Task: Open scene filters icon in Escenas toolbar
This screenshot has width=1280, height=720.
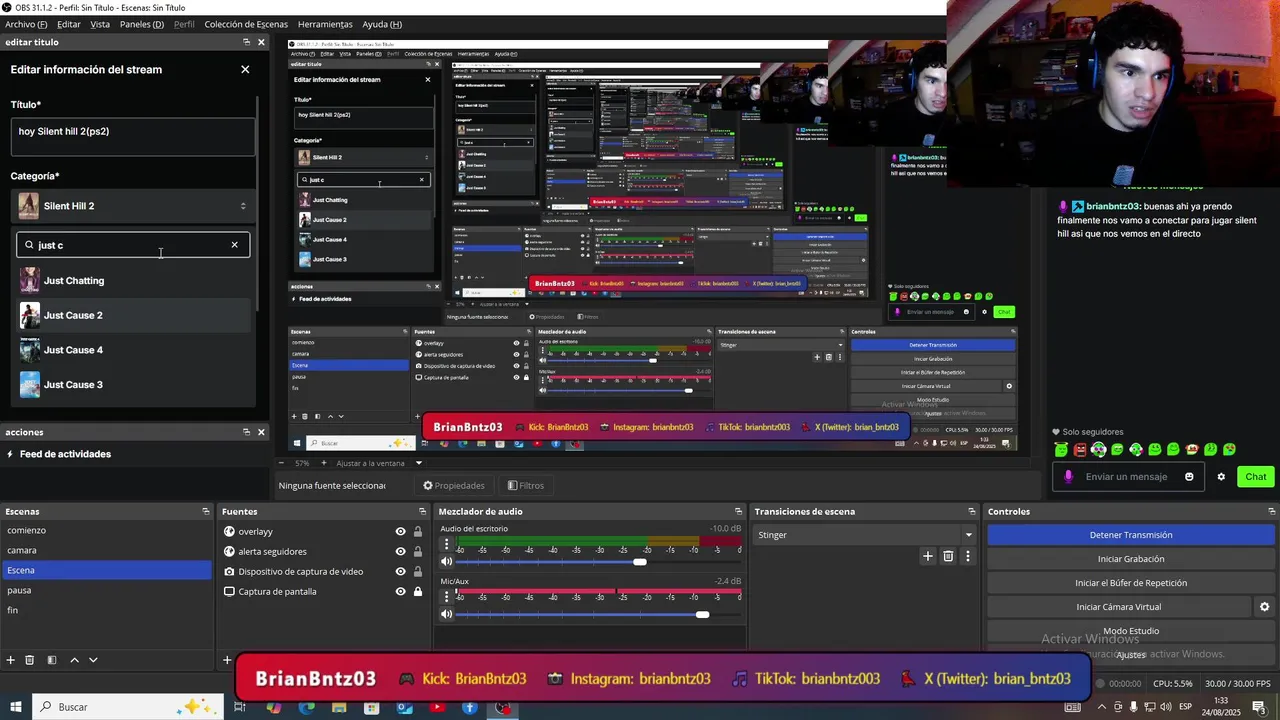Action: [x=51, y=660]
